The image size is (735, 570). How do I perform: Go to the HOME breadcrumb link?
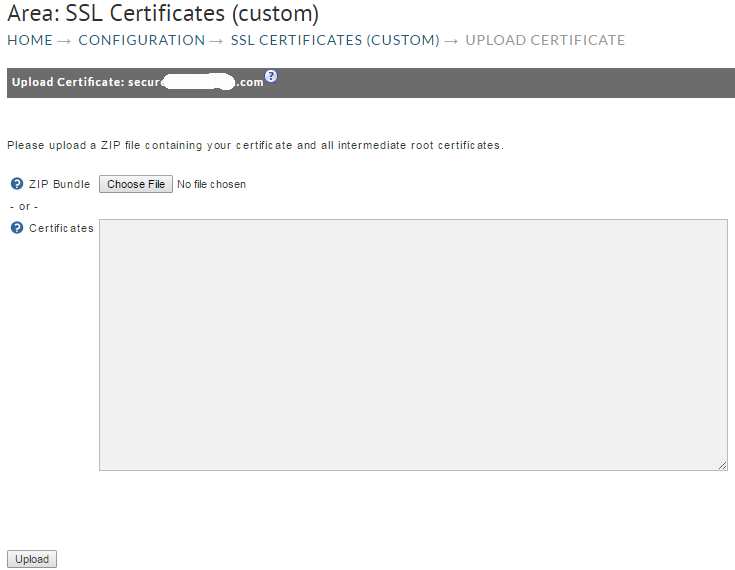point(30,40)
